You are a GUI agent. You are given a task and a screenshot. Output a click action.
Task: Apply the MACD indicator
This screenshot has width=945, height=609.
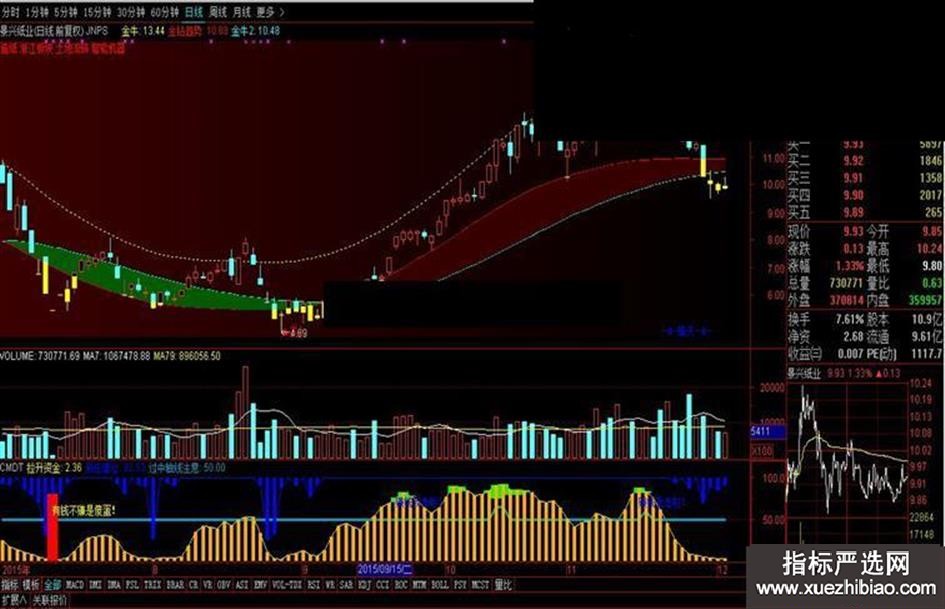pyautogui.click(x=75, y=585)
